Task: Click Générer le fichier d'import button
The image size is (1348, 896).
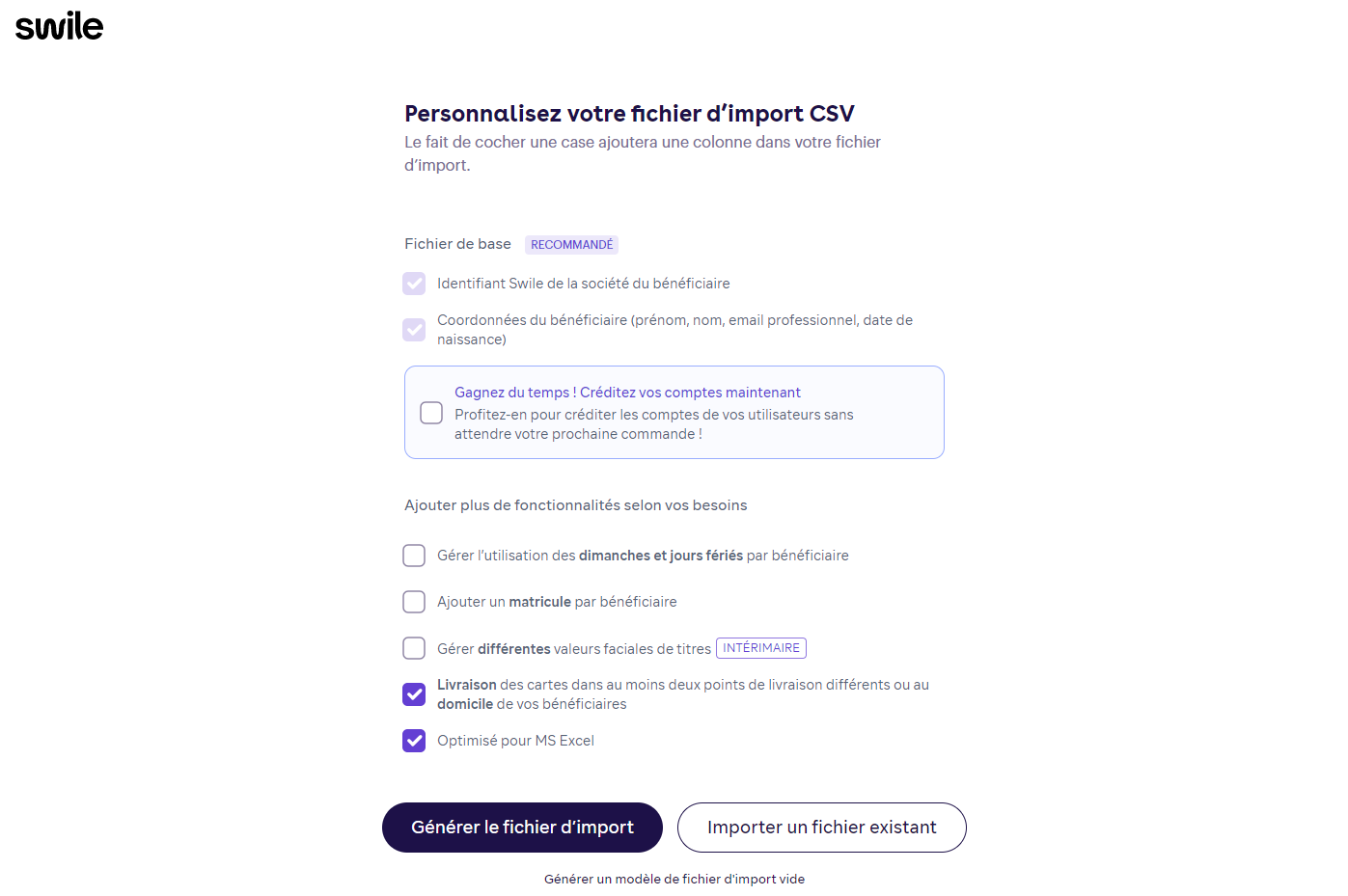Action: tap(522, 828)
